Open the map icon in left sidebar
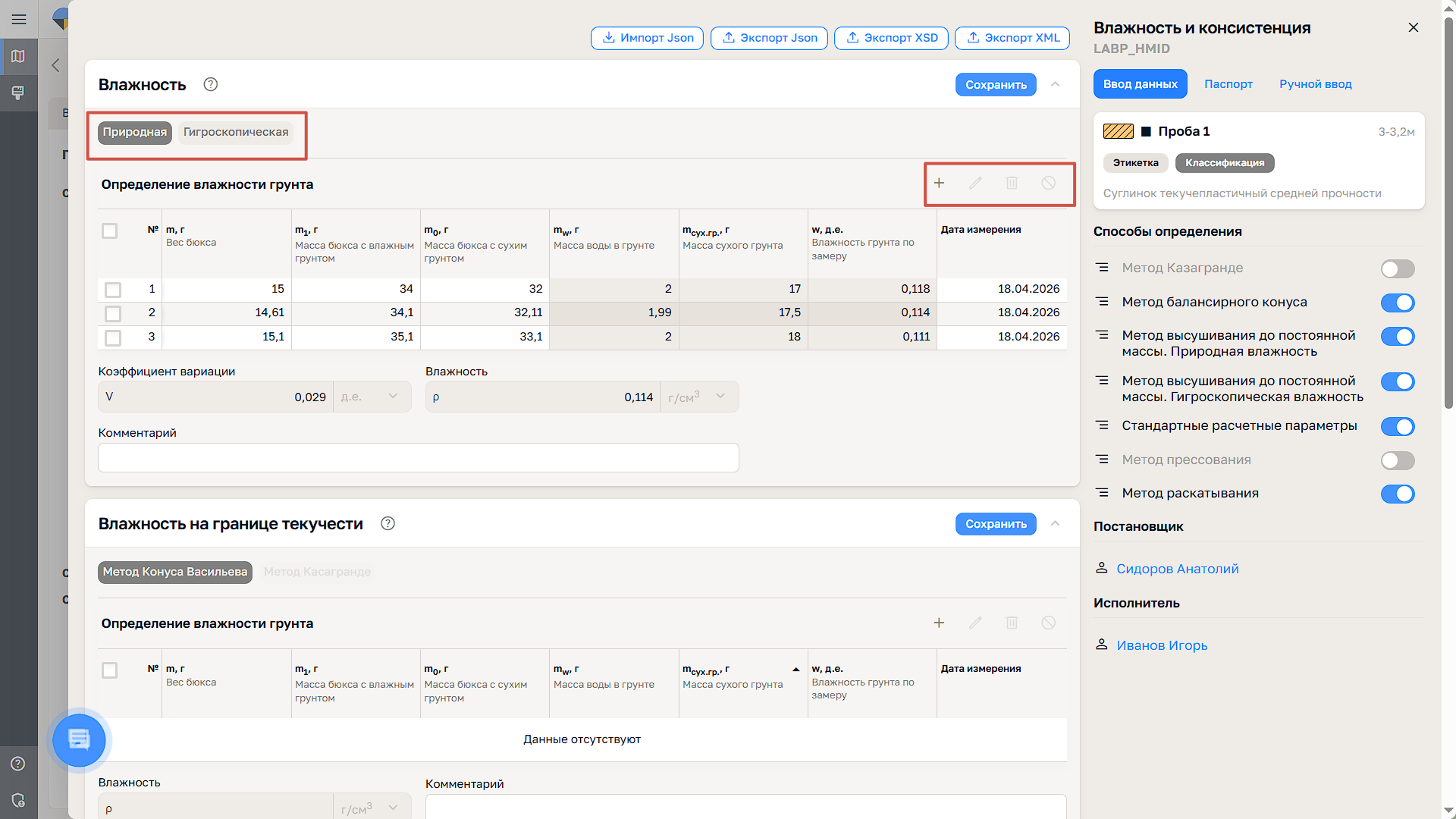 19,56
